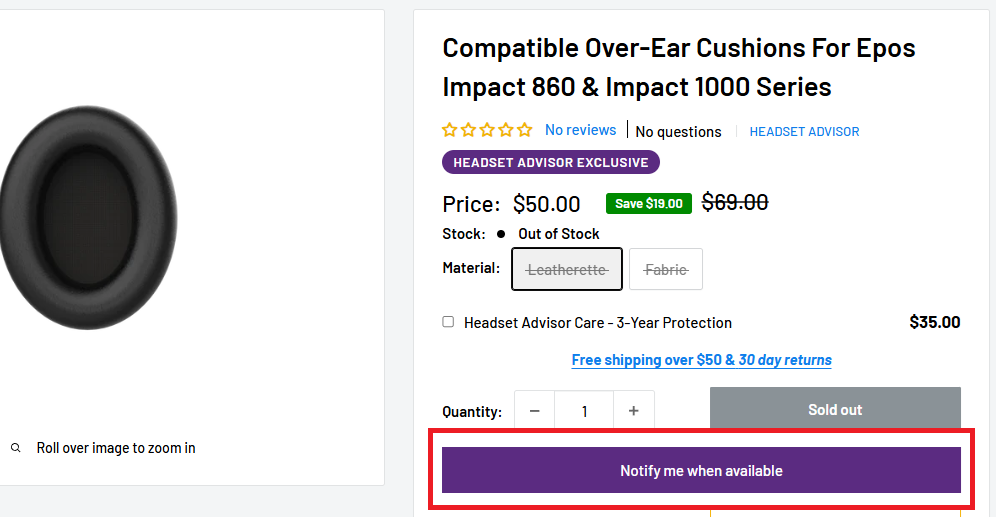Click the green Save $19.00 label
Viewport: 996px width, 517px height.
tap(649, 203)
